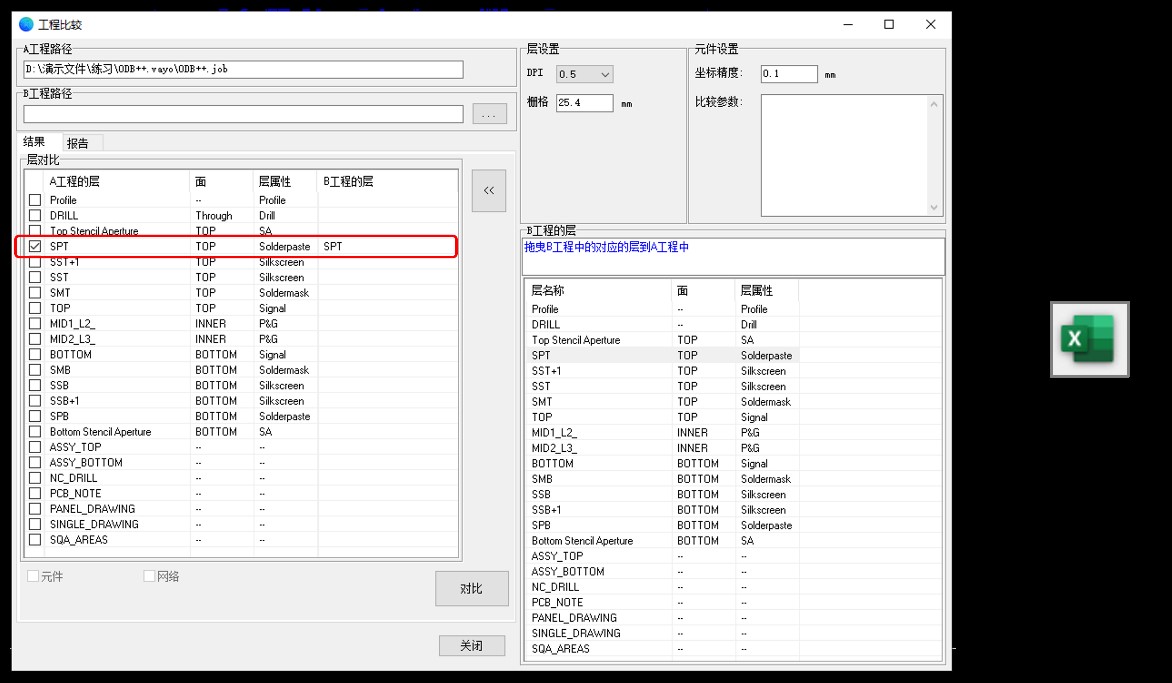Open the browse button for B工程路径
1172x683 pixels.
(x=488, y=115)
